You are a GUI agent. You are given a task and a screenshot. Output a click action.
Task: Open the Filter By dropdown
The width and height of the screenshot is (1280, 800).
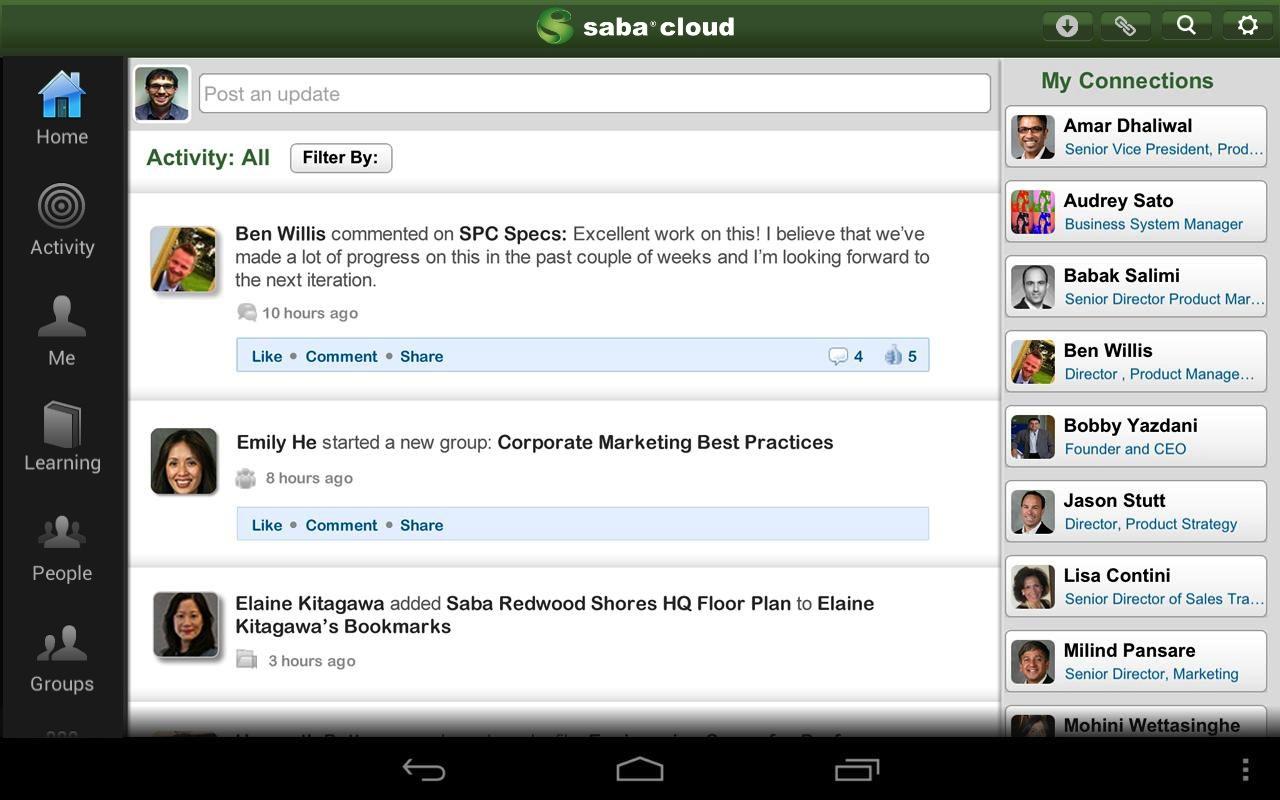click(341, 158)
